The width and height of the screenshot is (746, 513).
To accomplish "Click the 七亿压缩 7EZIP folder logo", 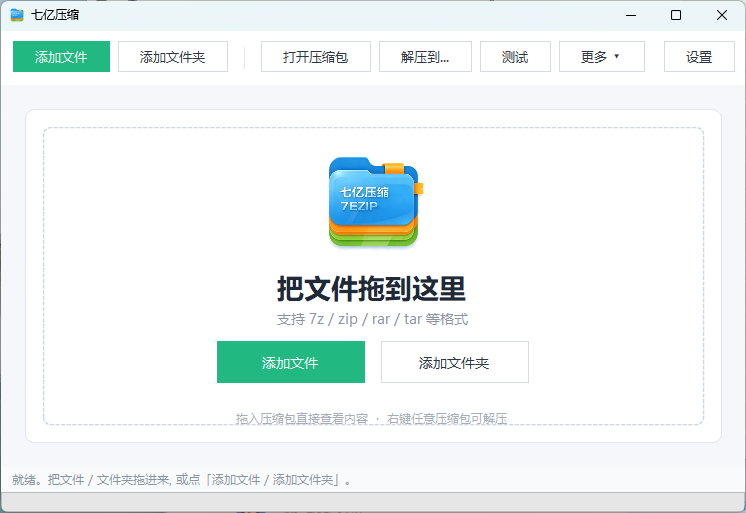I will click(x=375, y=202).
